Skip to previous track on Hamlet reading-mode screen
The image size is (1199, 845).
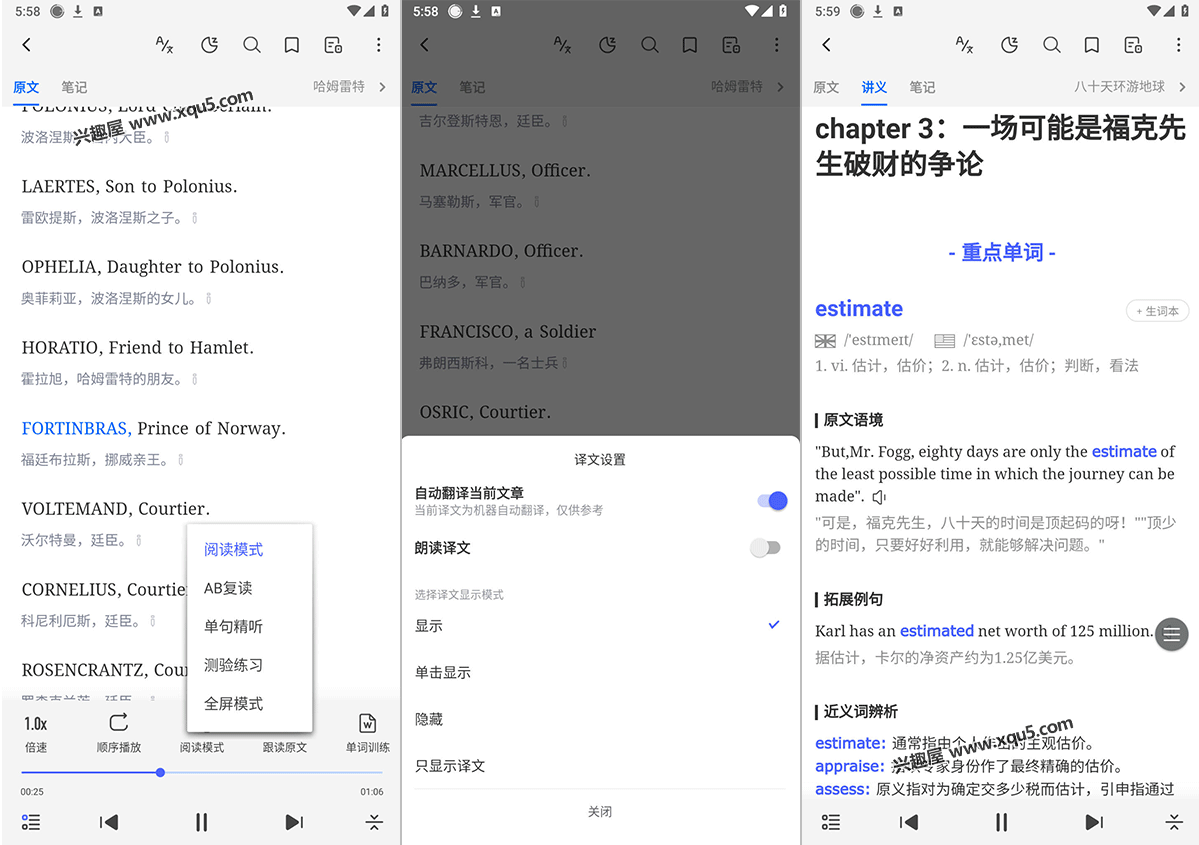[109, 822]
